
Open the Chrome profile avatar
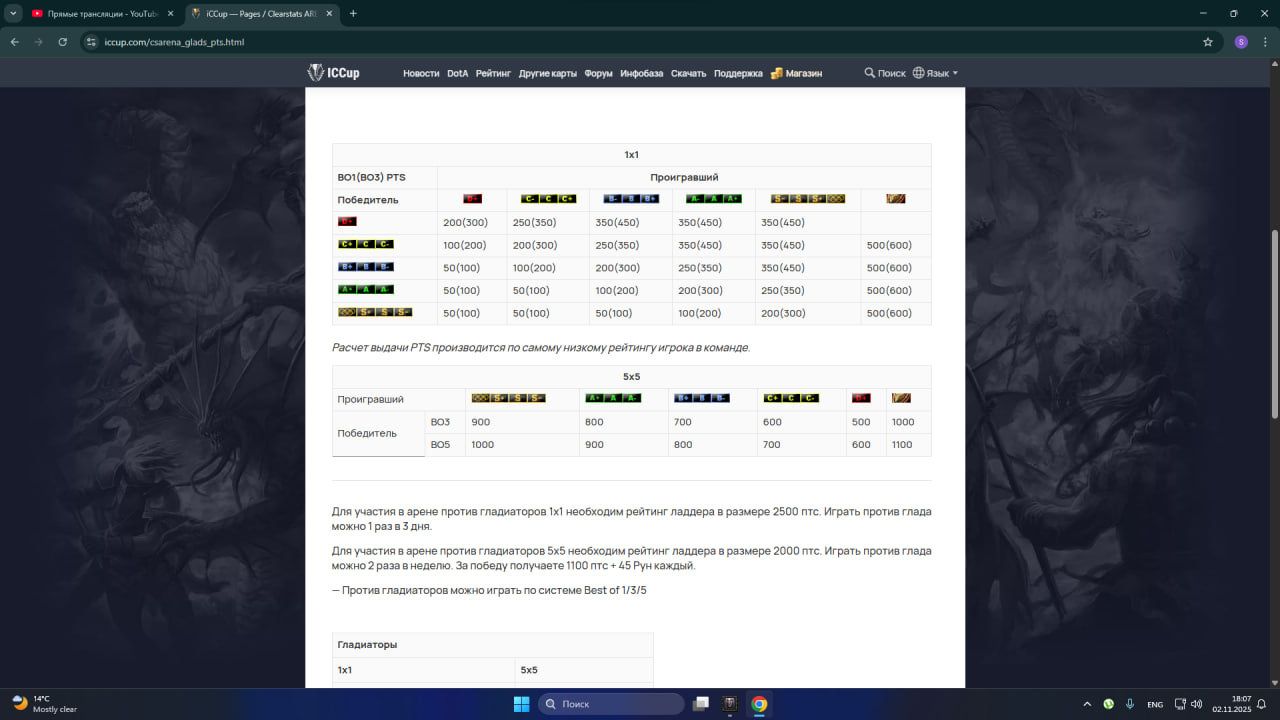pos(1241,42)
